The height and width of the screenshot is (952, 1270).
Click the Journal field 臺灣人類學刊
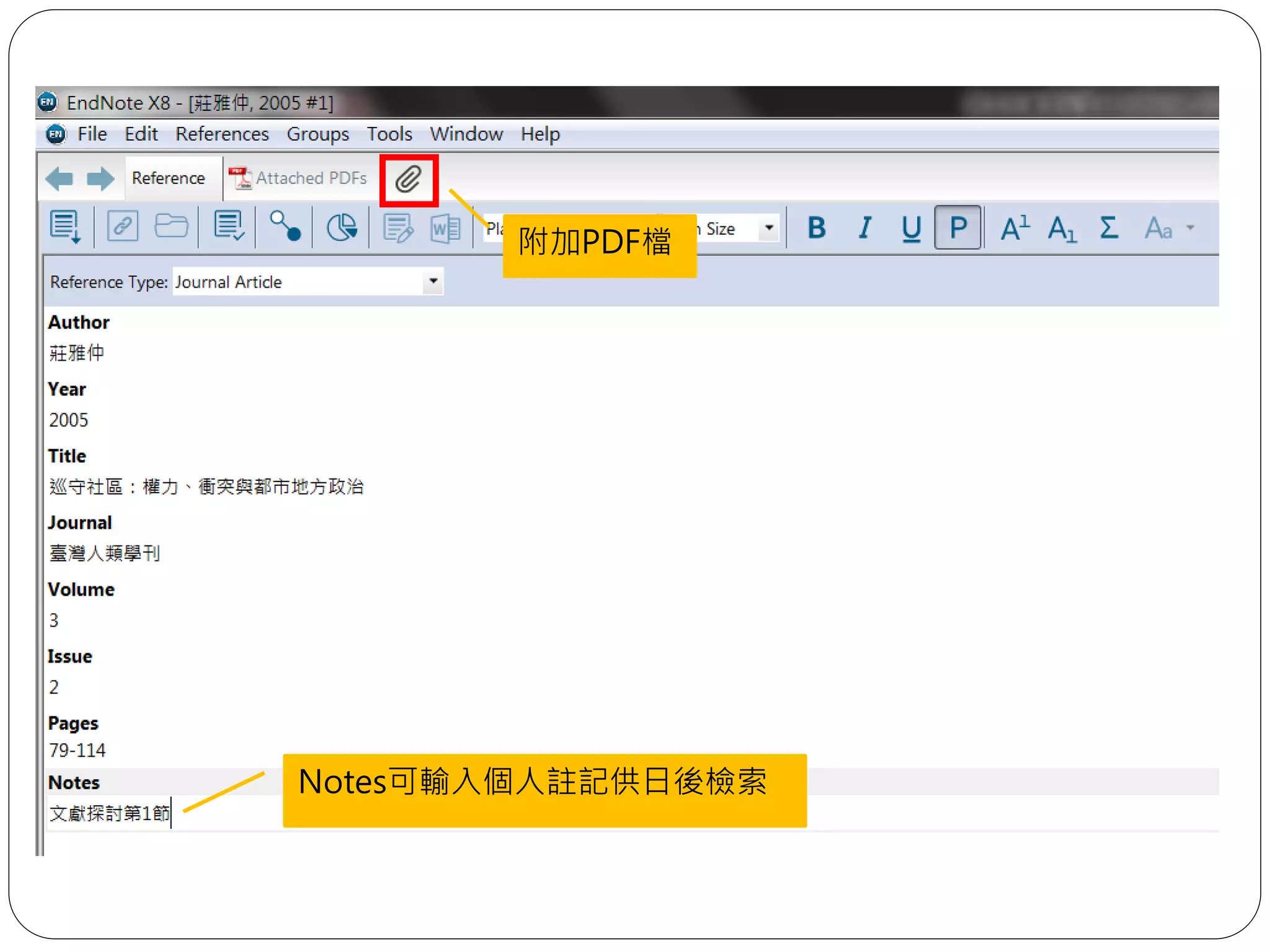(x=105, y=553)
